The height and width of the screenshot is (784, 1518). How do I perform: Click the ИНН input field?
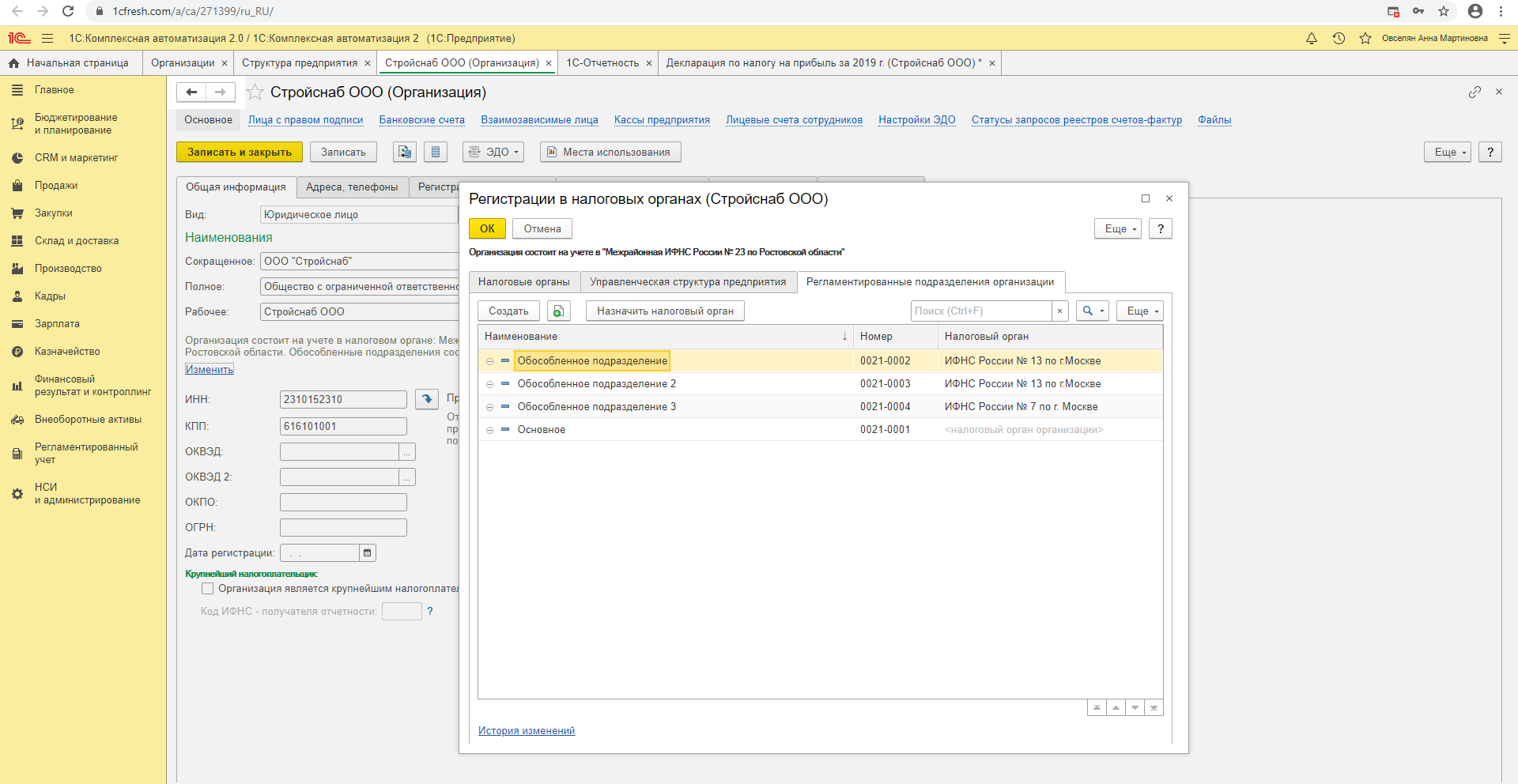[x=343, y=399]
